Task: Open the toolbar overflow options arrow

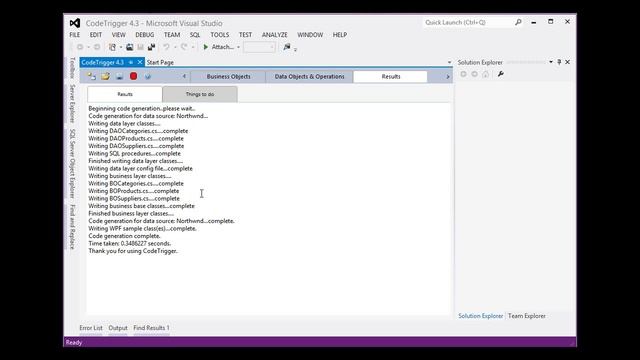Action: coord(296,49)
